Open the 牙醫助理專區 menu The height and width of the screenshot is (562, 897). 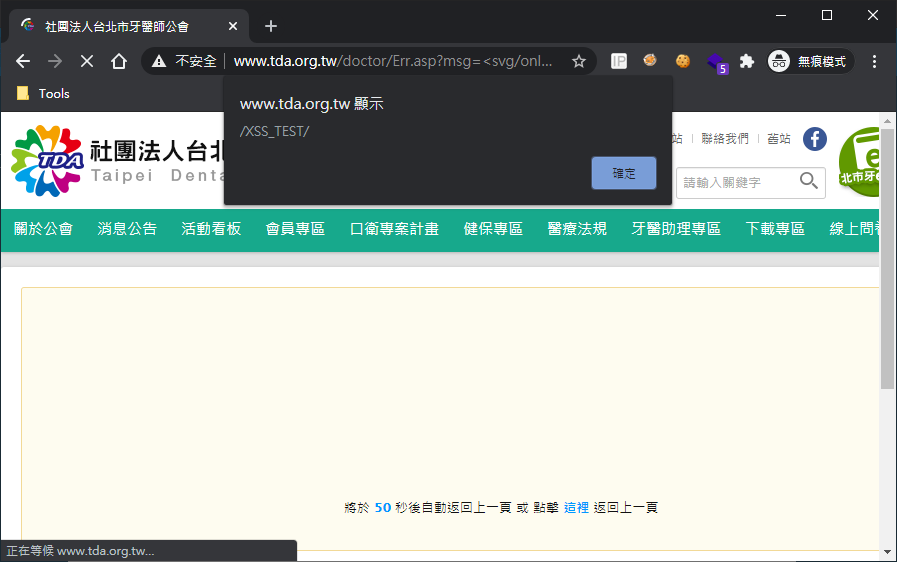(676, 229)
